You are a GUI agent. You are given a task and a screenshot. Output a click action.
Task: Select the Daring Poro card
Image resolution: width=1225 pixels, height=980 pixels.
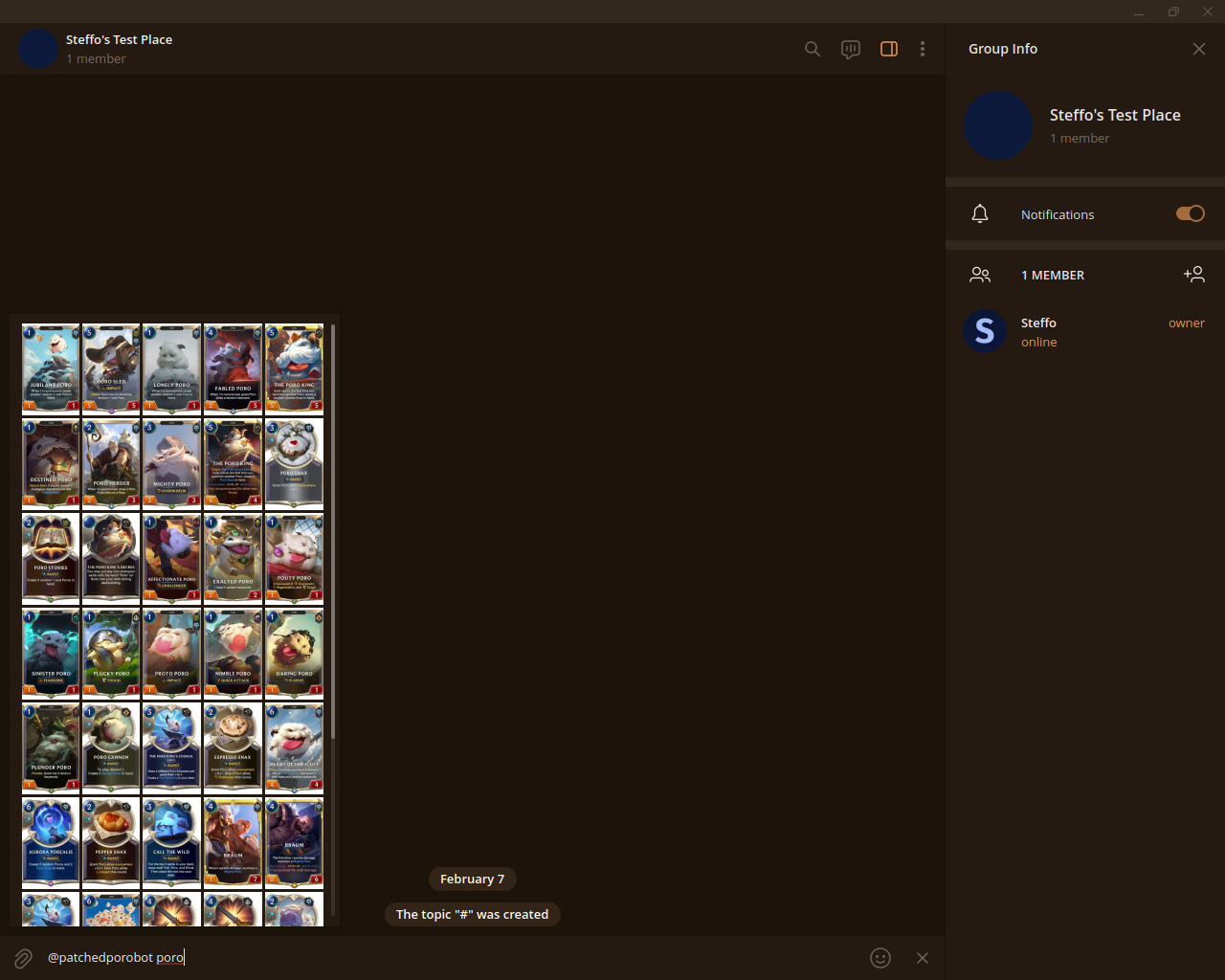tap(294, 653)
